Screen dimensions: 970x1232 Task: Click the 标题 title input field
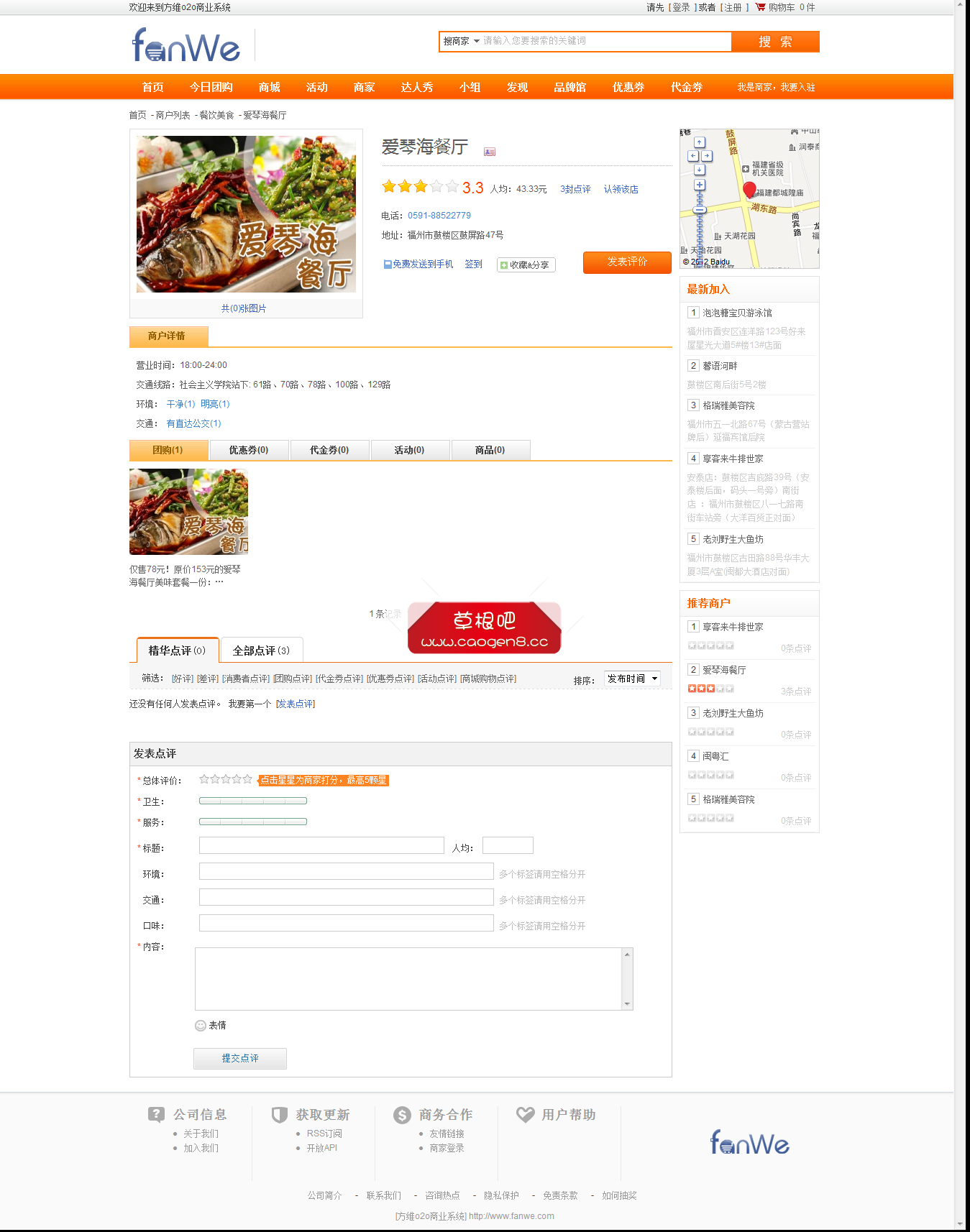point(321,845)
